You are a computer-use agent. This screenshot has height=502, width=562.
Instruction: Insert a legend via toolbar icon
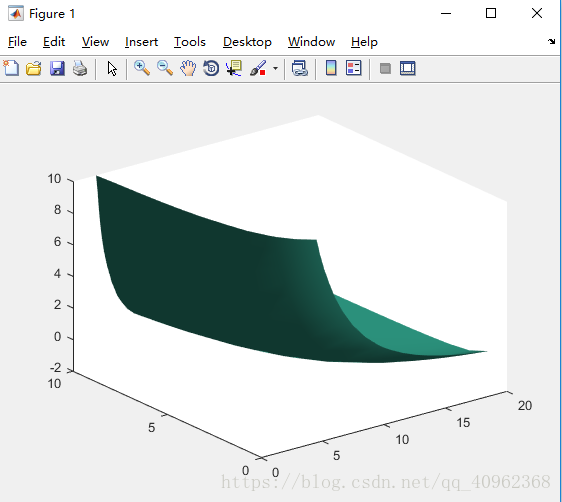click(354, 68)
